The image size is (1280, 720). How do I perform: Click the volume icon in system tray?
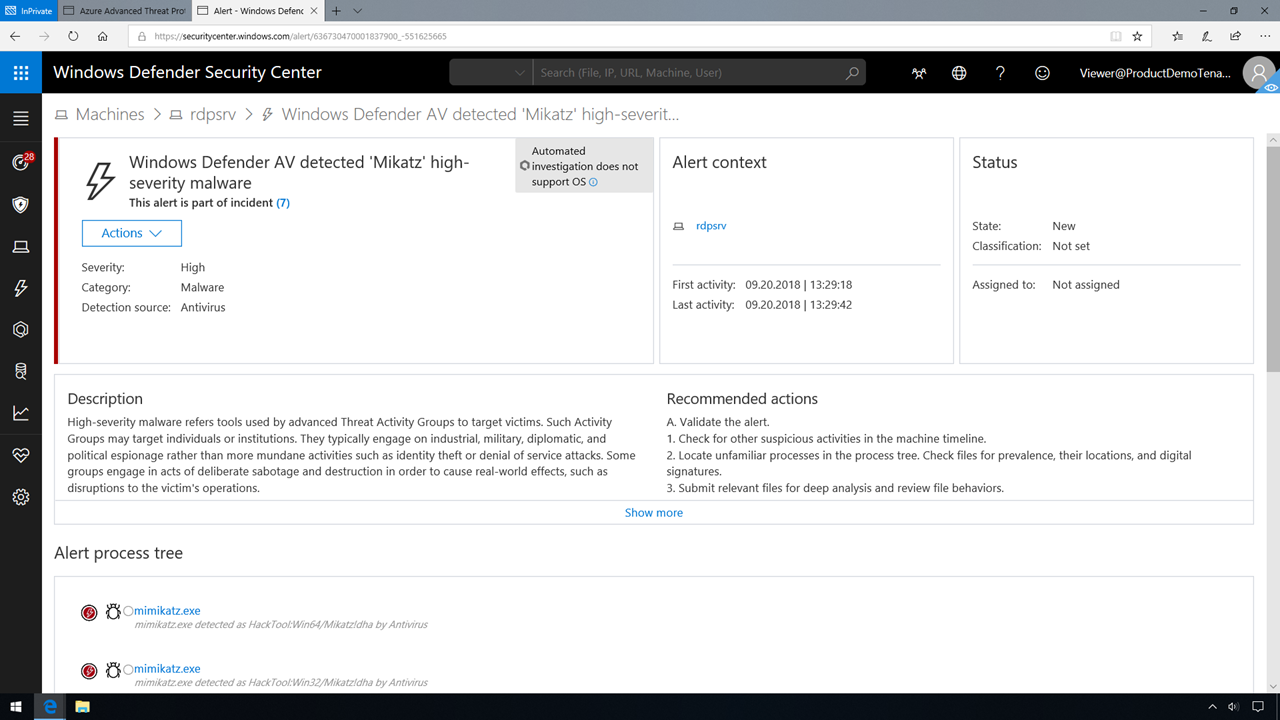pyautogui.click(x=1232, y=707)
